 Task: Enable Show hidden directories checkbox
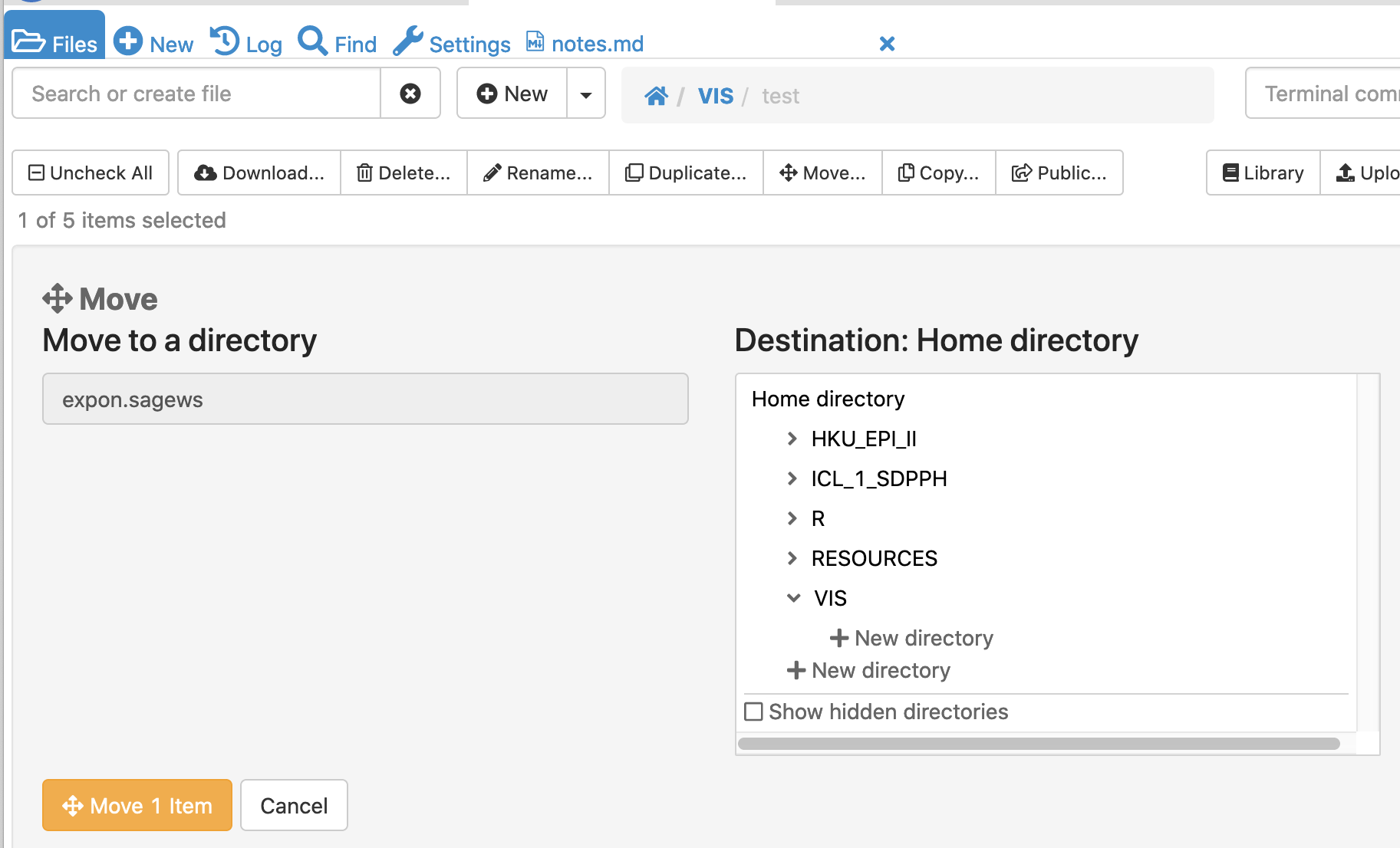754,712
